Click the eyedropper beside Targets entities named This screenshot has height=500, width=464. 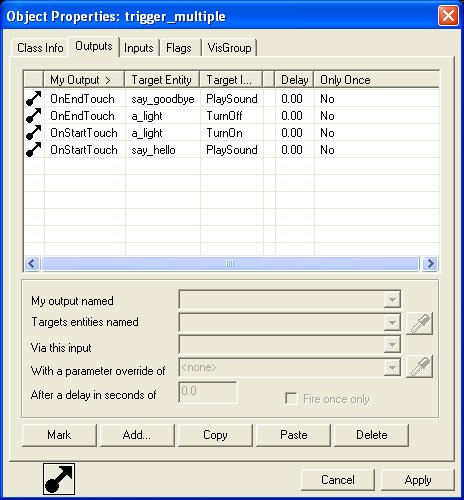[419, 323]
